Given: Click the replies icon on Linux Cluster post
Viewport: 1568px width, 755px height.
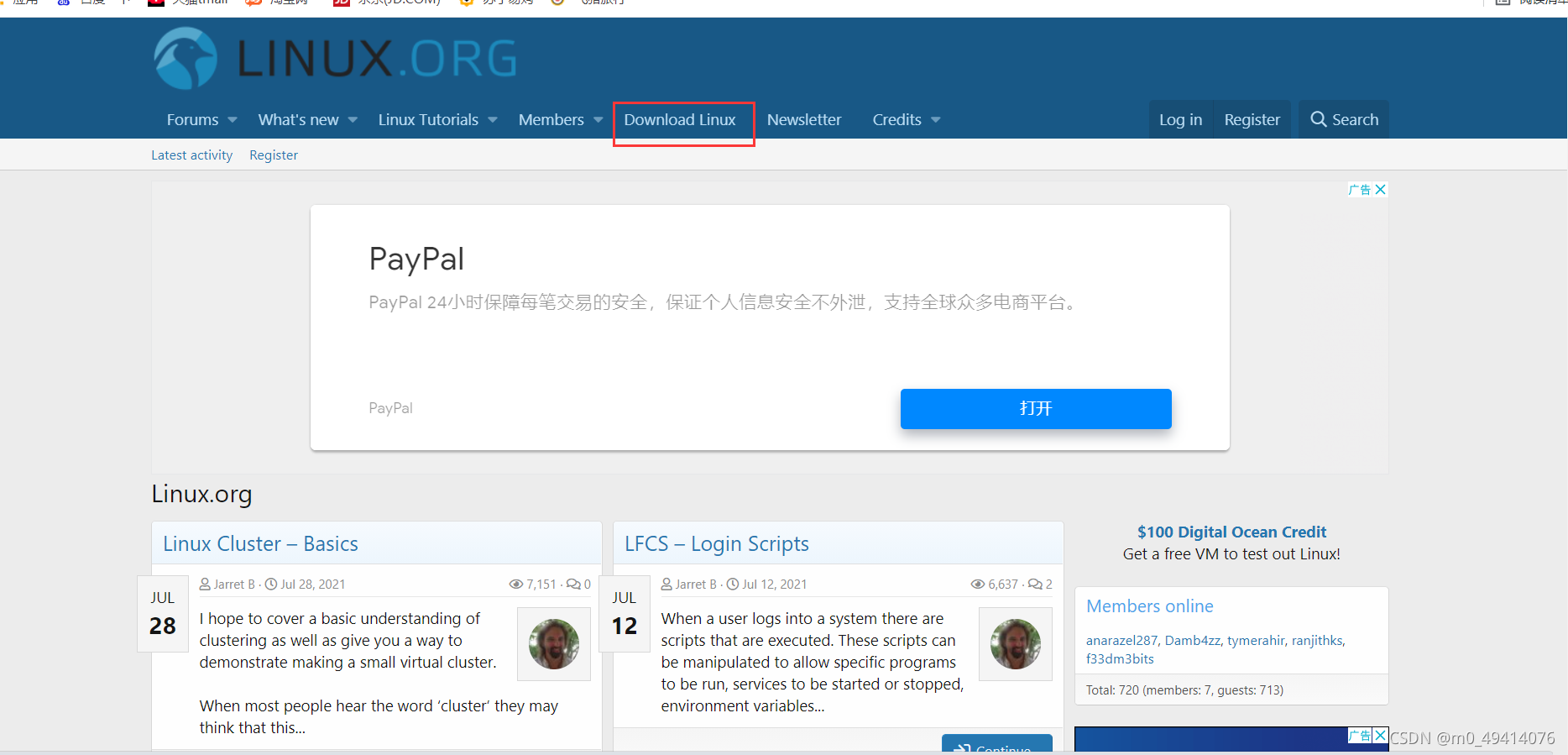Looking at the screenshot, I should tap(573, 585).
